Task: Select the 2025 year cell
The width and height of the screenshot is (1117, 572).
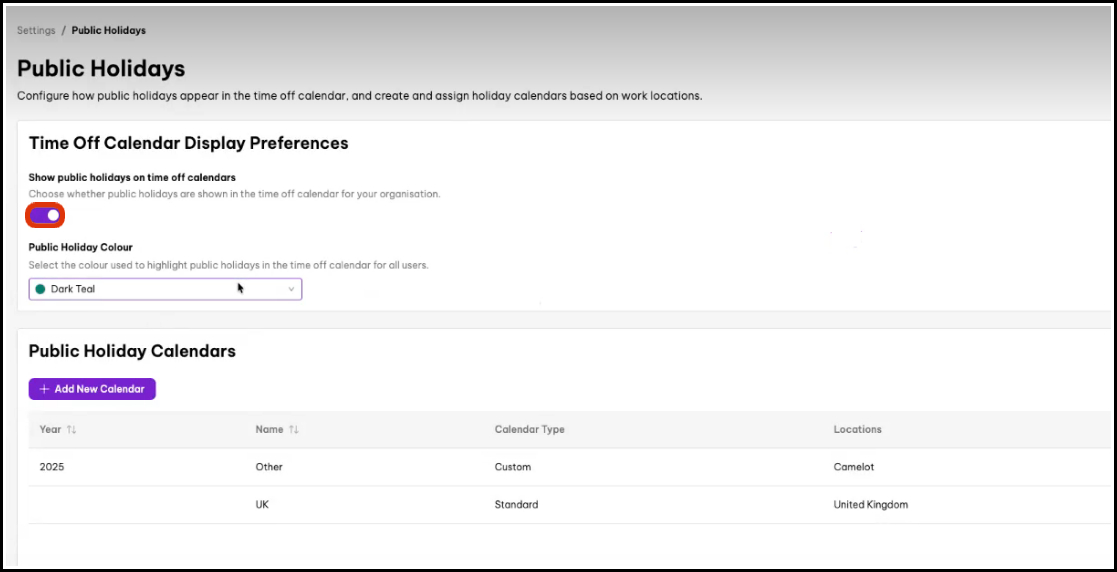Action: click(51, 467)
